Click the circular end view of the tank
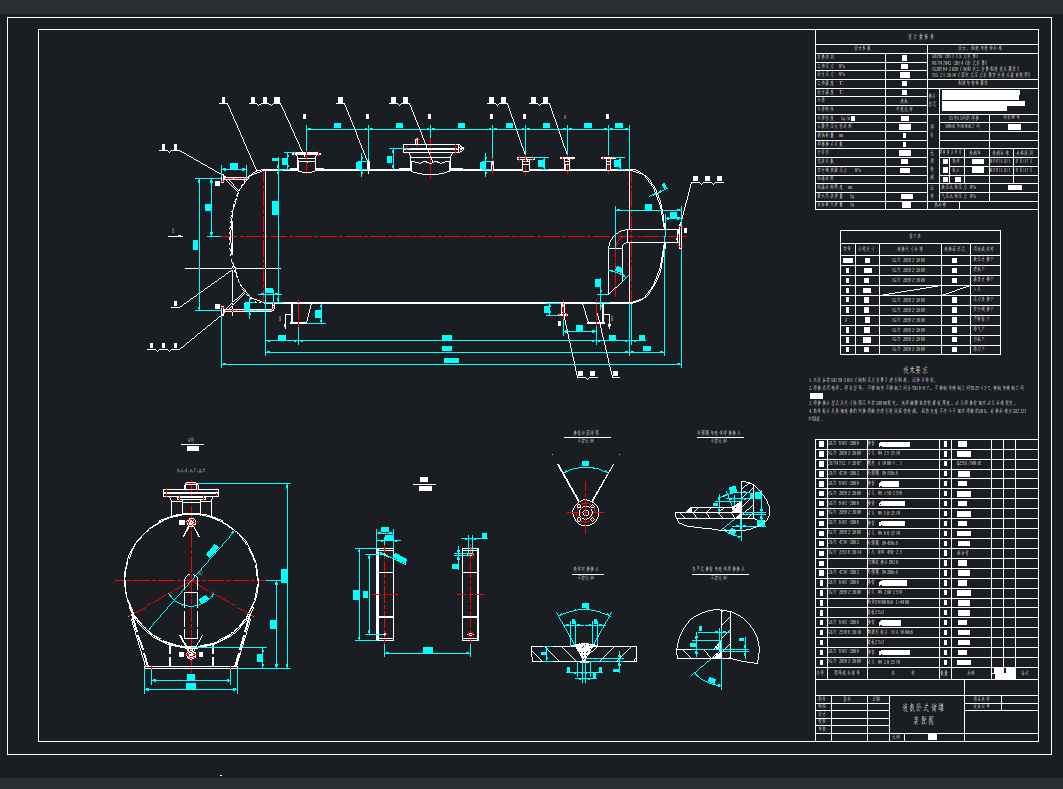The width and height of the screenshot is (1063, 789). (191, 580)
